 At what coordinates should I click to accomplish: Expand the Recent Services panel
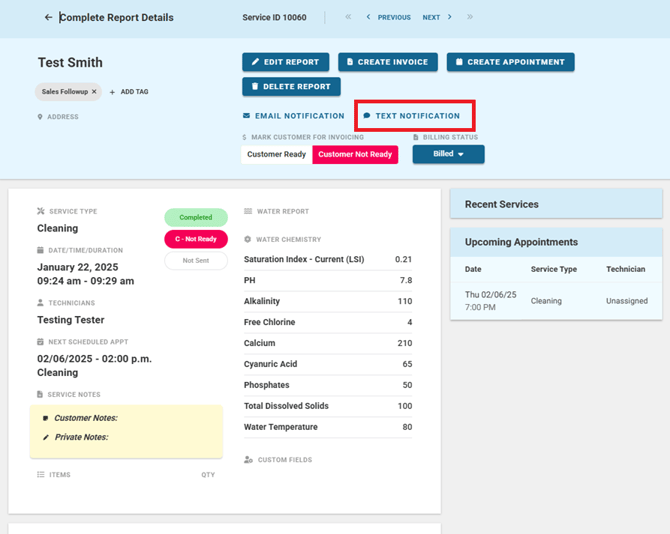coord(555,204)
